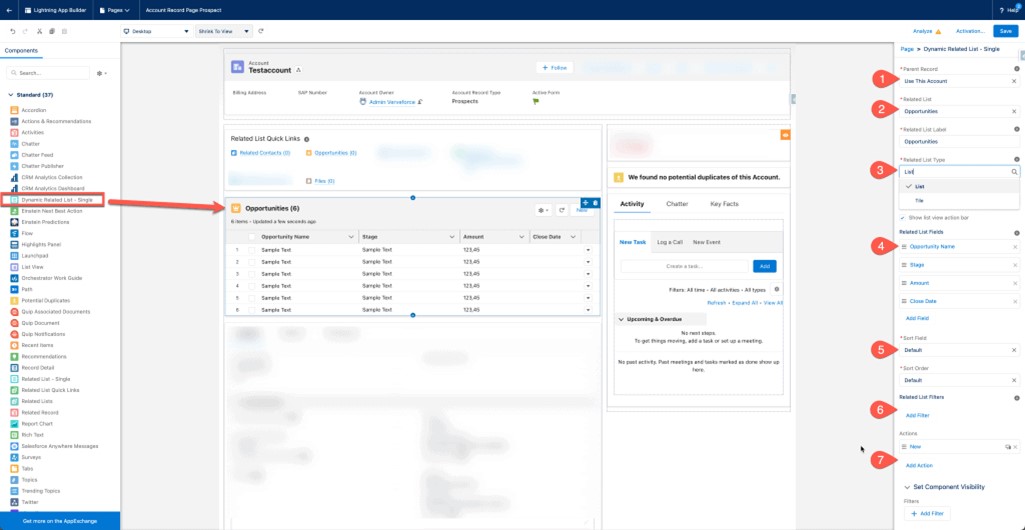Check the row 1 checkbox in Opportunities
1025x530 pixels.
pos(252,250)
